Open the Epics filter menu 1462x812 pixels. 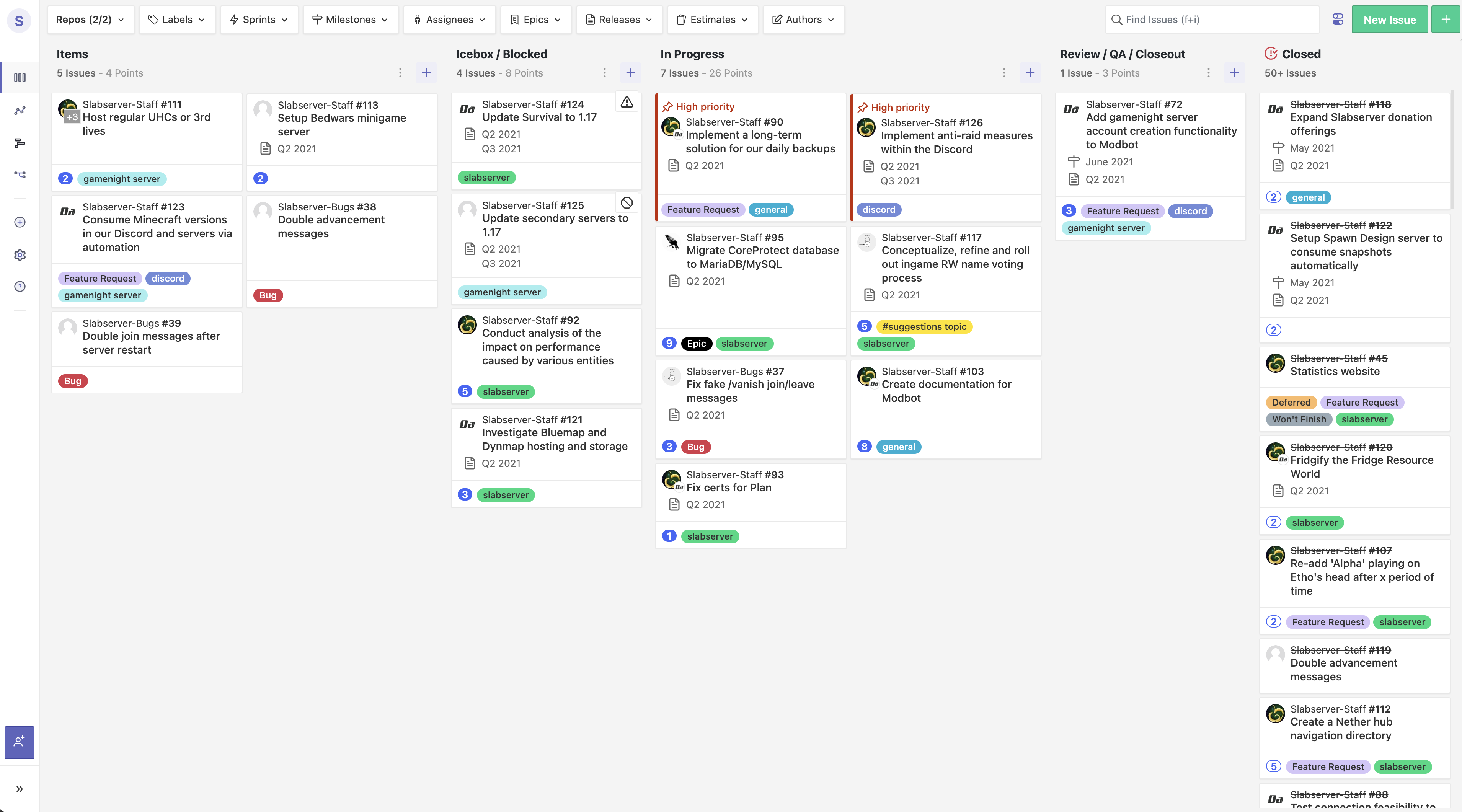536,19
